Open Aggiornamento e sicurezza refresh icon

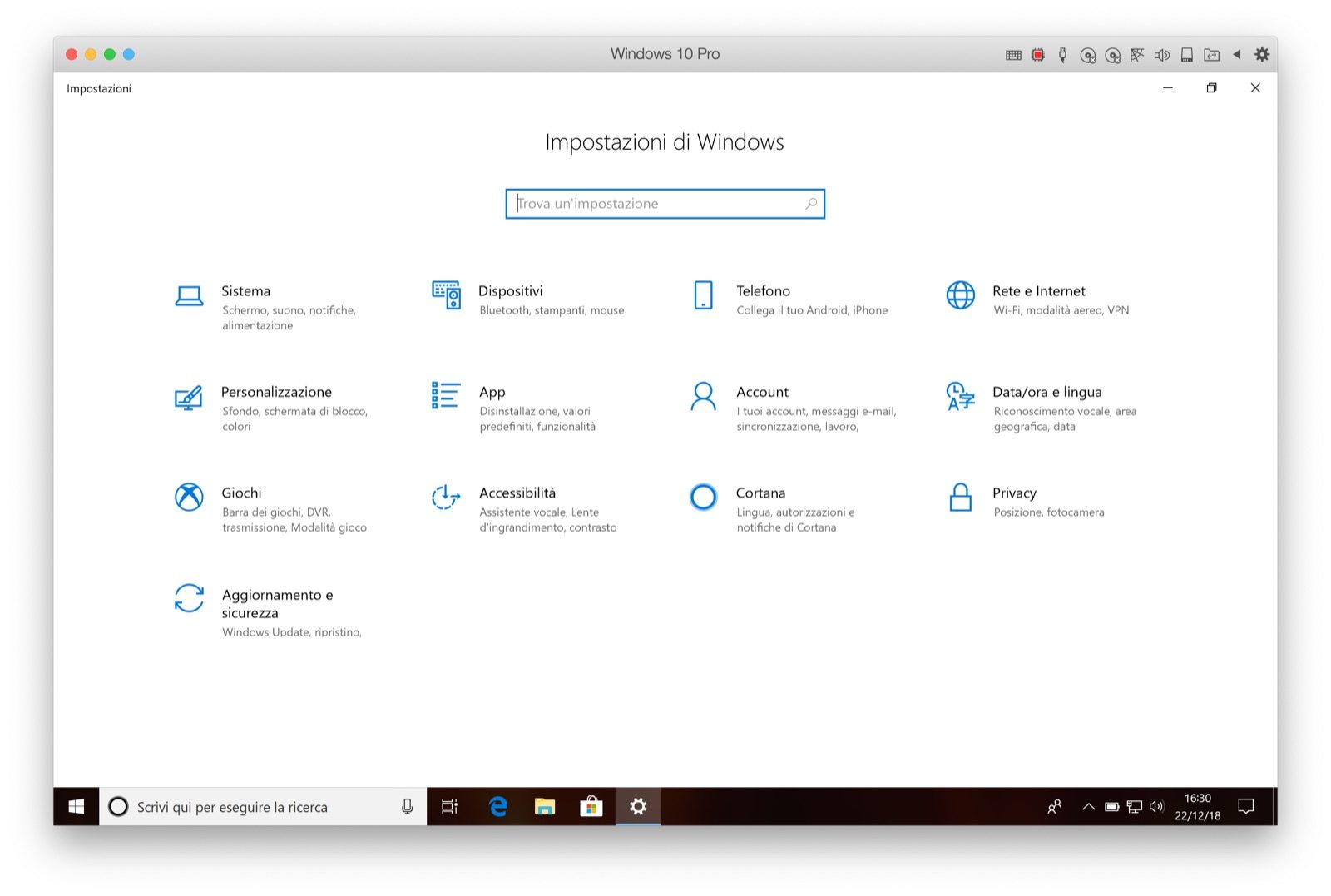pos(189,598)
